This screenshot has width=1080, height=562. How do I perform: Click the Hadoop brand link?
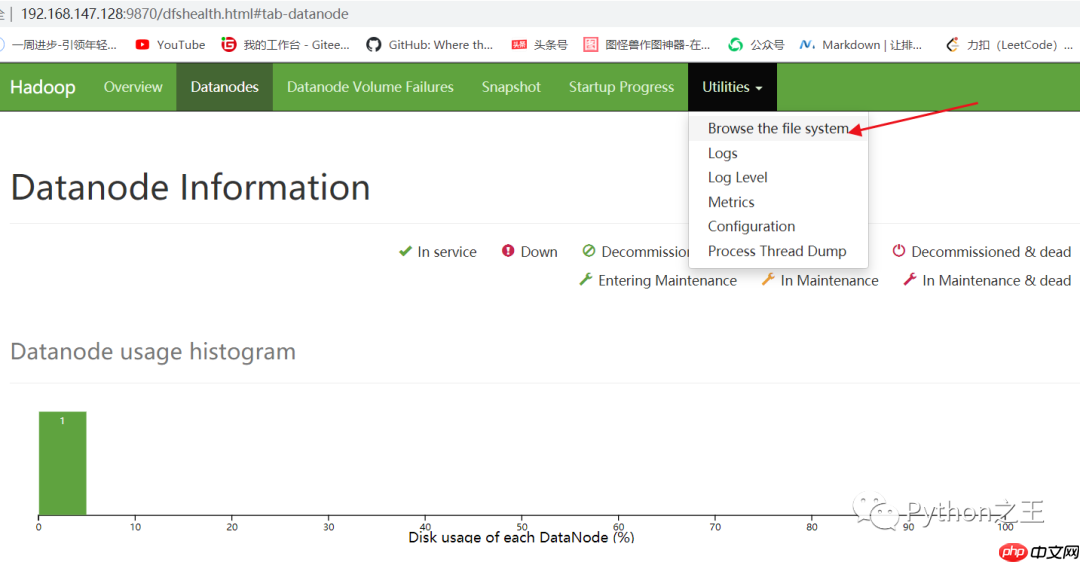[x=43, y=87]
